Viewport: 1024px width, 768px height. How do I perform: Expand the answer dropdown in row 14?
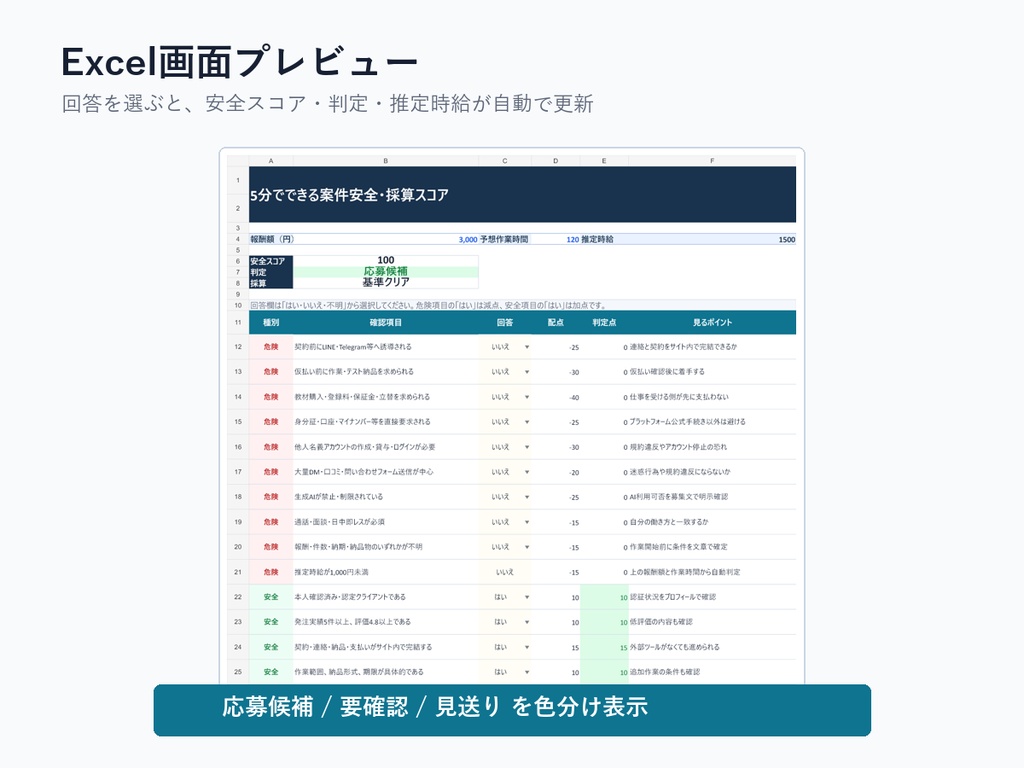(x=527, y=397)
